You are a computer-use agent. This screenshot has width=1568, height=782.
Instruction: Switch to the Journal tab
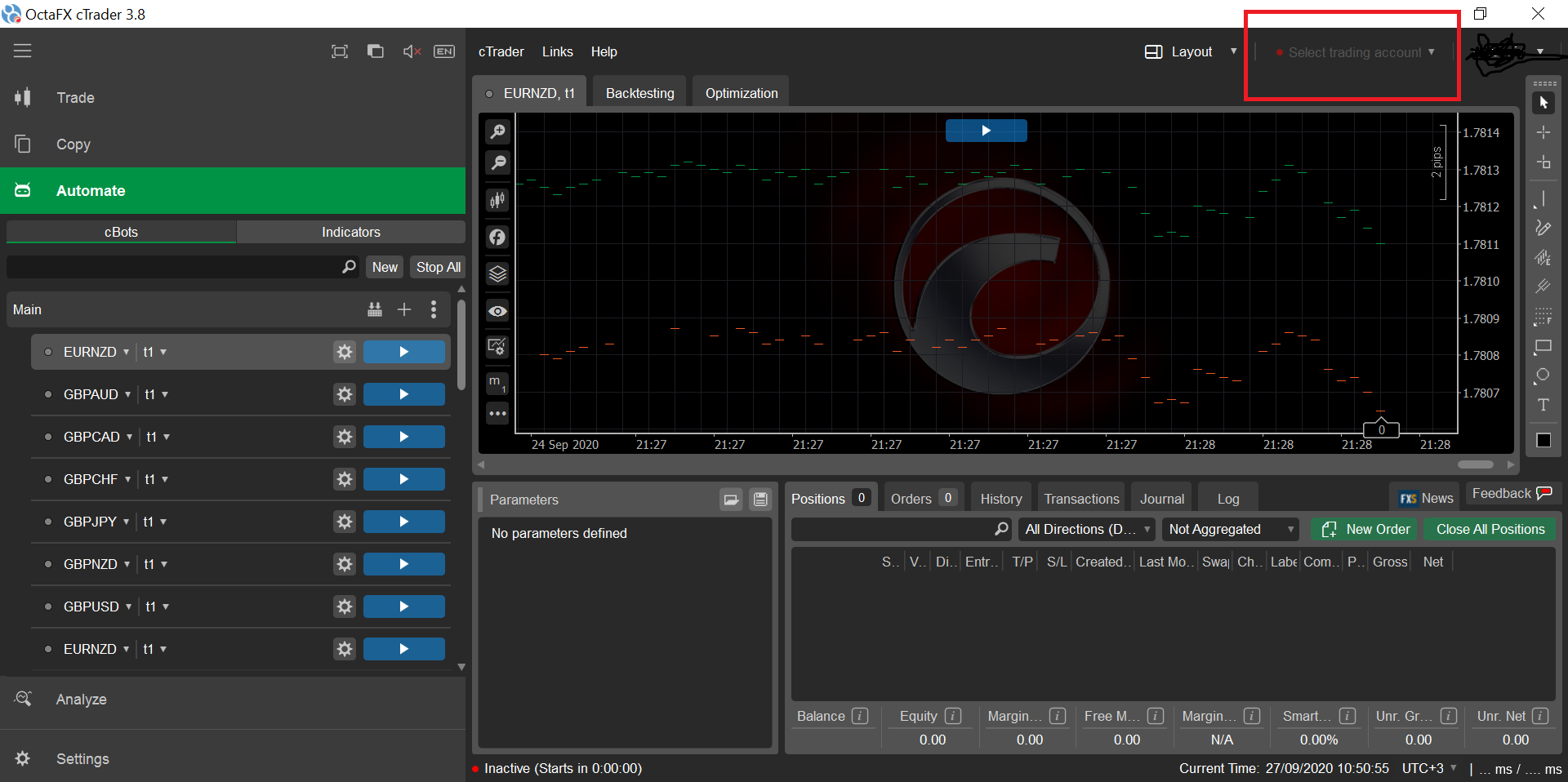(x=1162, y=499)
